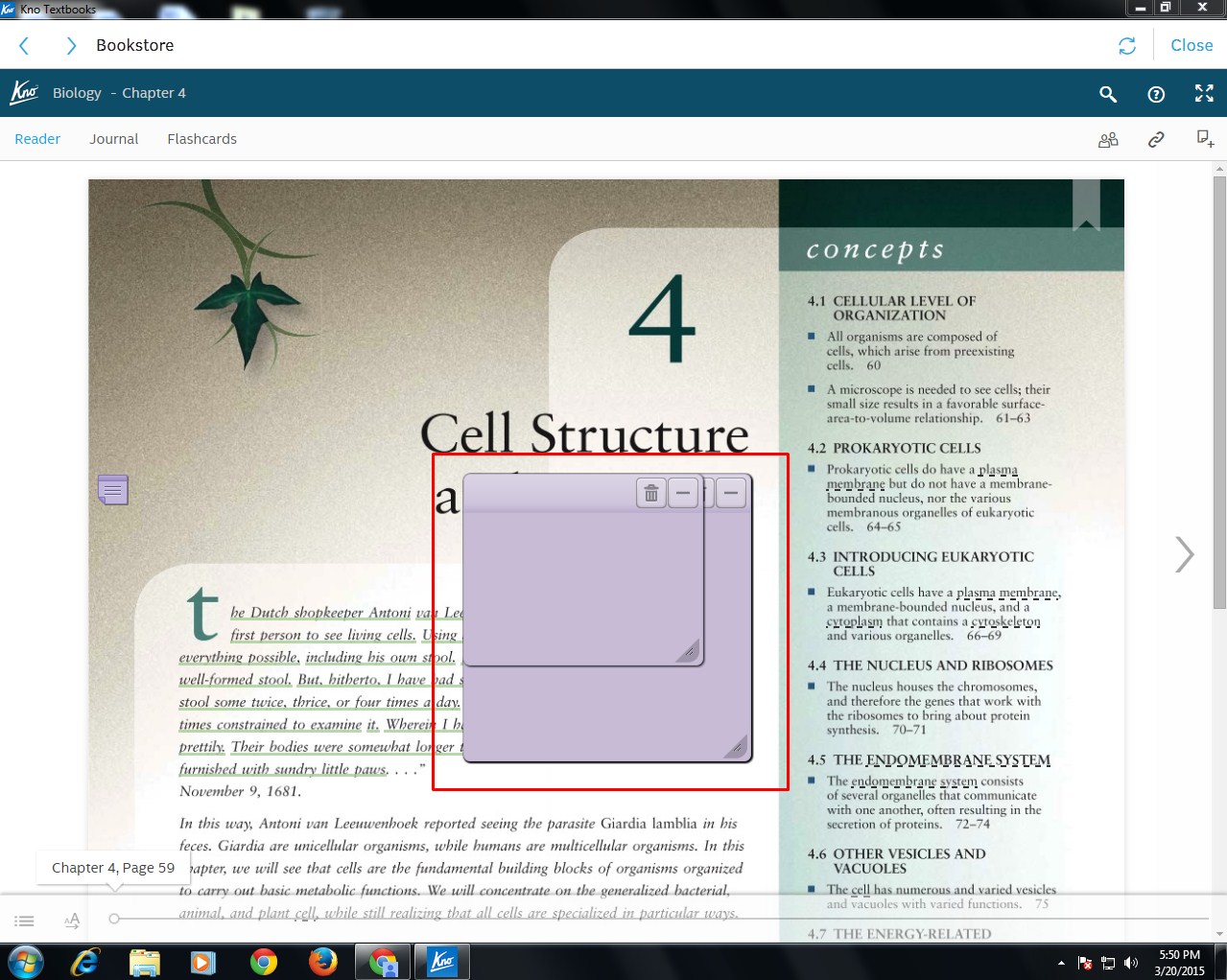Screen dimensions: 1227x980
Task: Click the 'Biology - Chapter 4' header text
Action: [x=119, y=93]
